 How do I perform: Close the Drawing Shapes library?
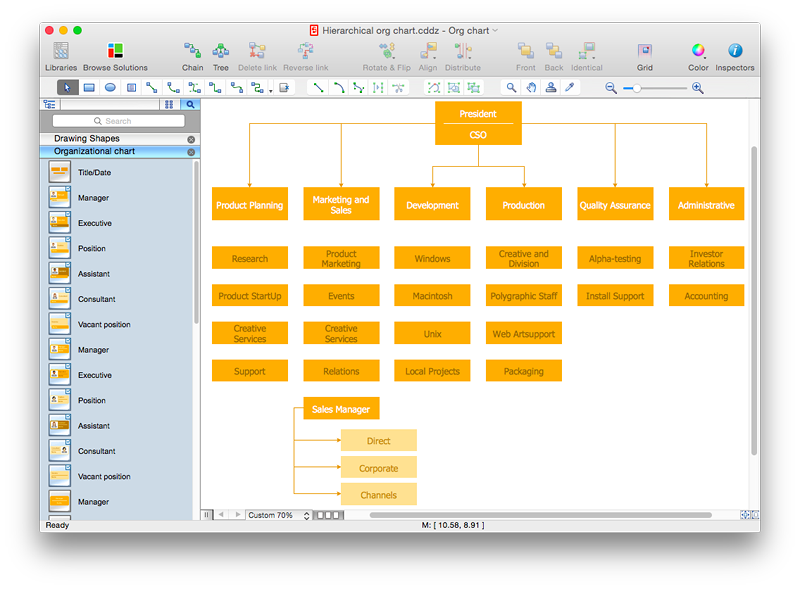coord(191,139)
